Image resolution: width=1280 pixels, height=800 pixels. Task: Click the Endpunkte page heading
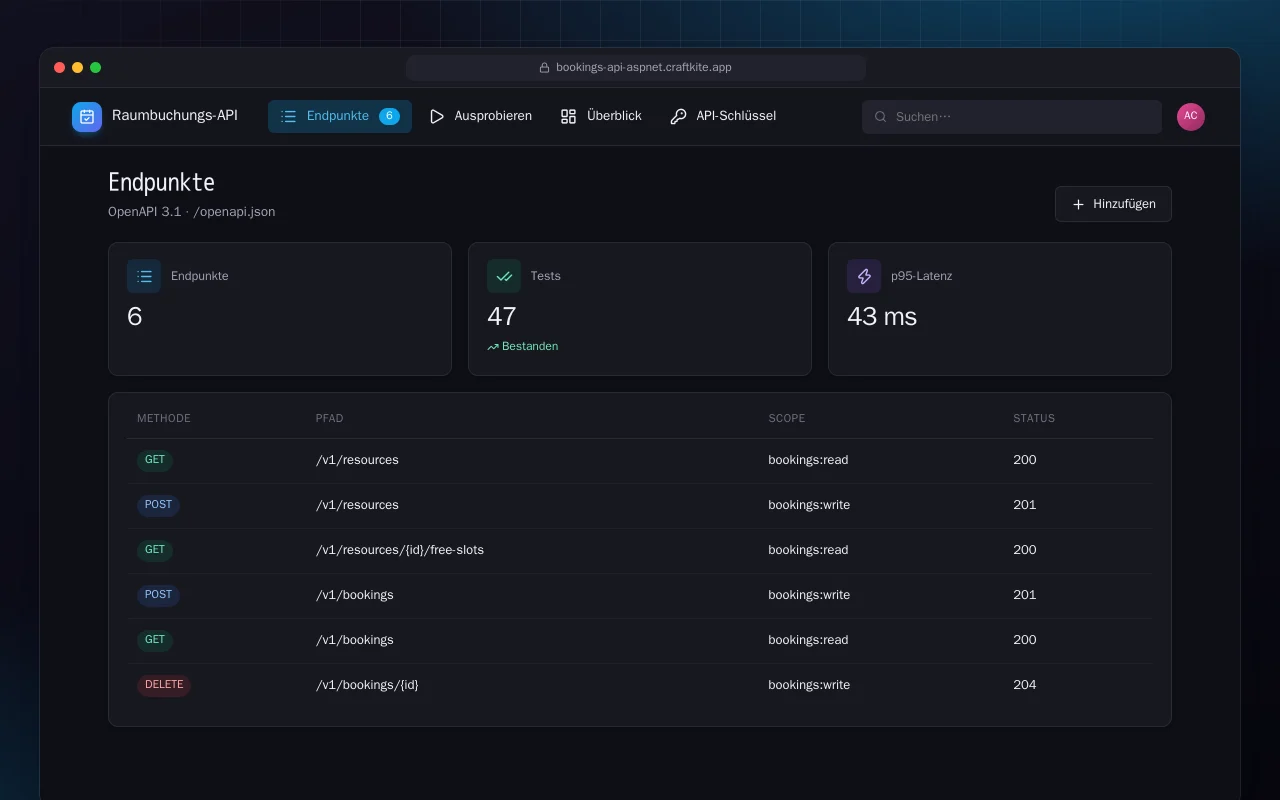pos(161,182)
